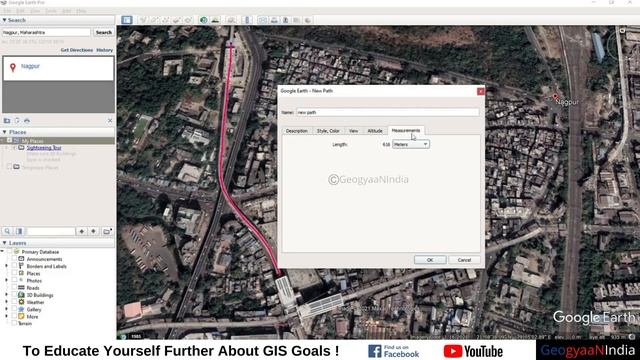This screenshot has height=360, width=640.
Task: Toggle the Borders and Labels layer checkbox
Action: pos(14,266)
